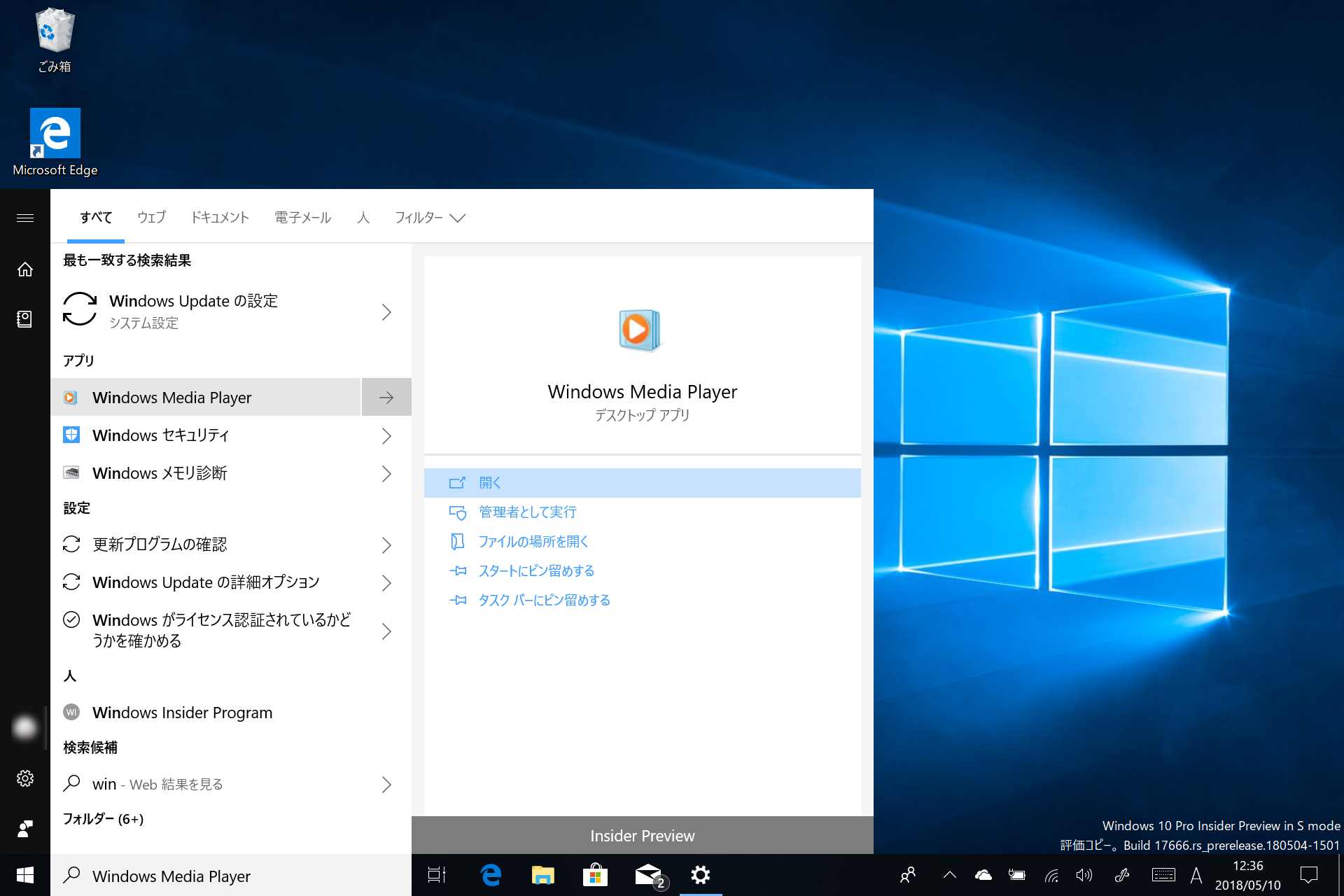Screen dimensions: 1344x896
Task: Toggle the touch keyboard from the system tray
Action: (x=1162, y=875)
